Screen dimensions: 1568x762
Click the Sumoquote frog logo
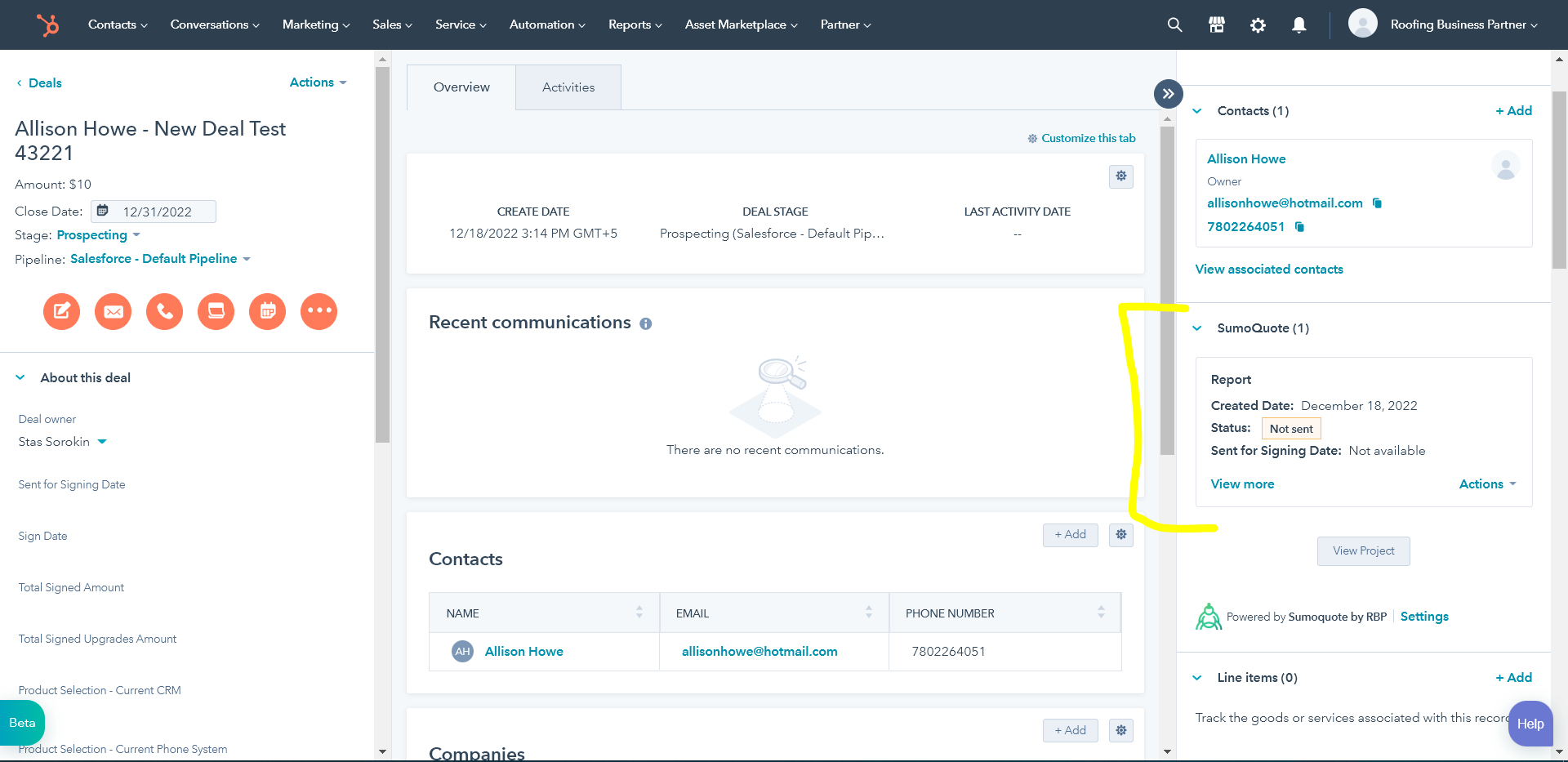click(x=1208, y=617)
